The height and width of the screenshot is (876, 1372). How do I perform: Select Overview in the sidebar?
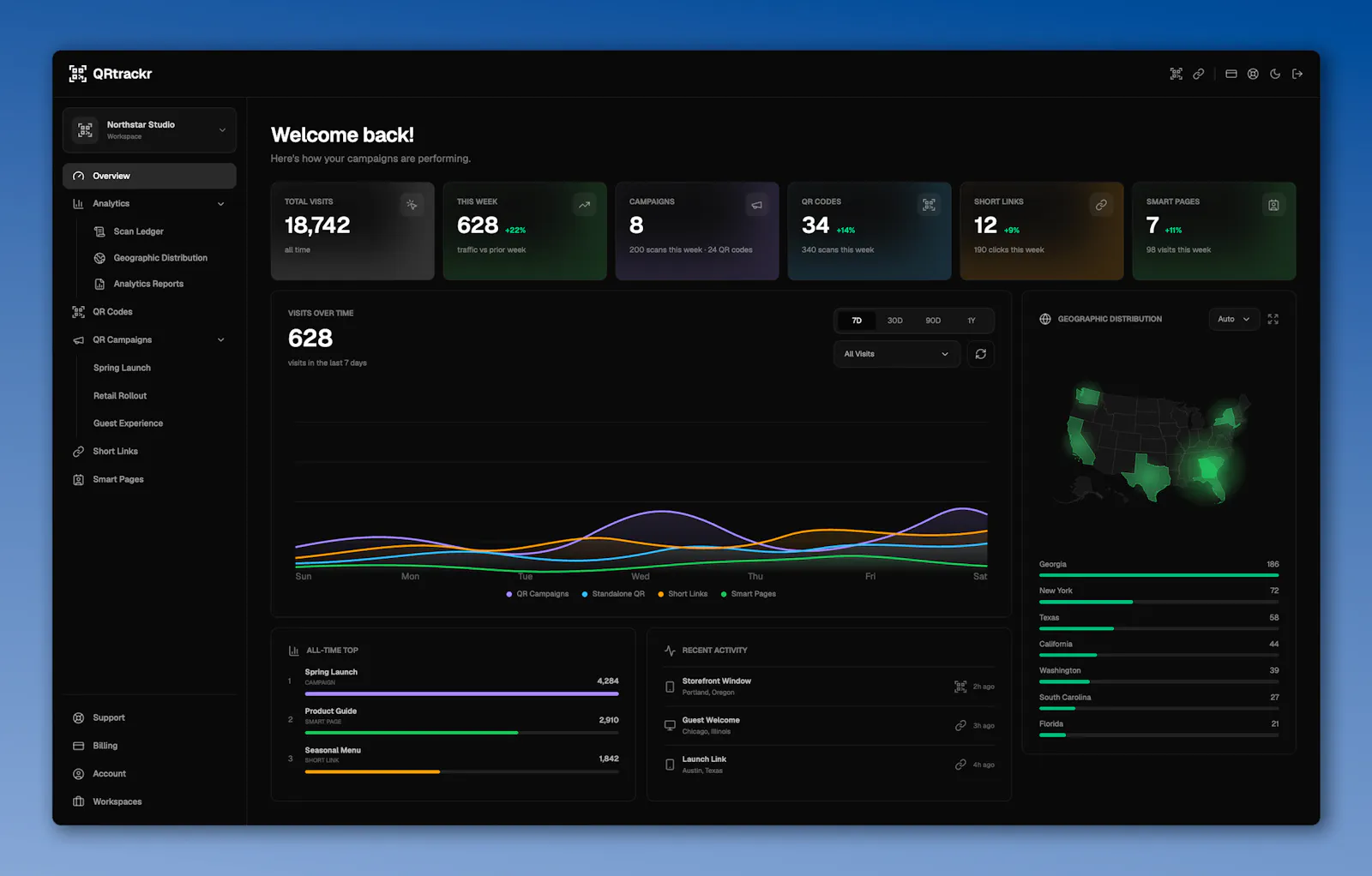(x=149, y=176)
